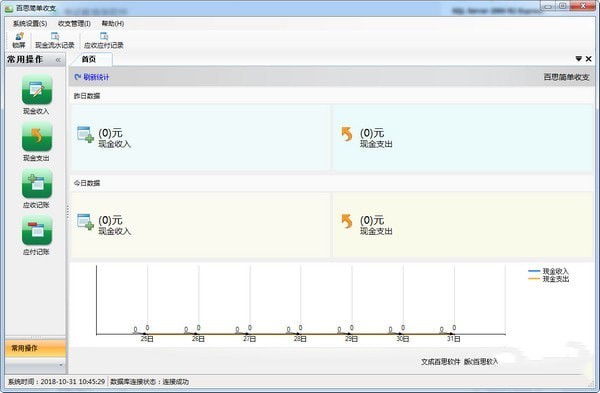The height and width of the screenshot is (393, 600).
Task: Click the 锁屏 lock screen toolbar icon
Action: 19,40
